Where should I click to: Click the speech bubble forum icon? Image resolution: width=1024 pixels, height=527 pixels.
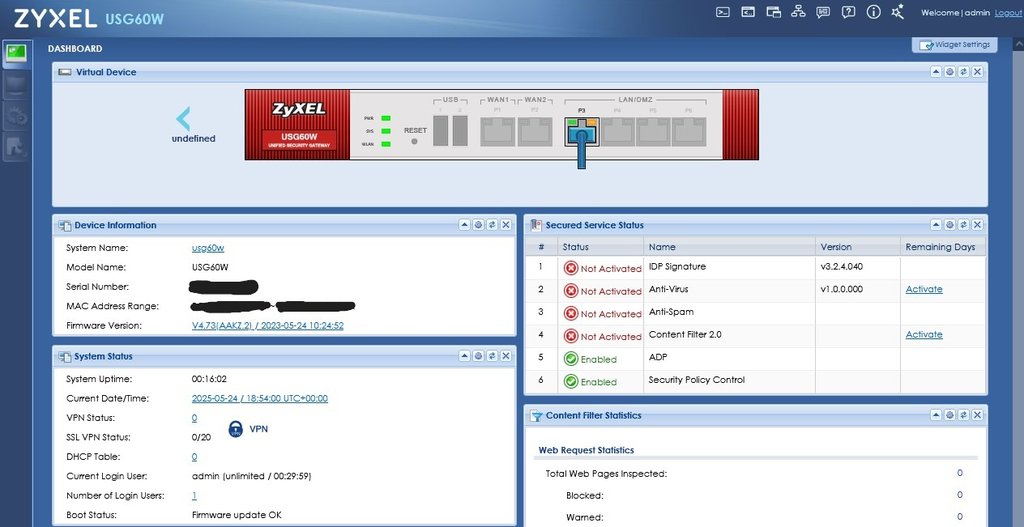click(x=823, y=12)
